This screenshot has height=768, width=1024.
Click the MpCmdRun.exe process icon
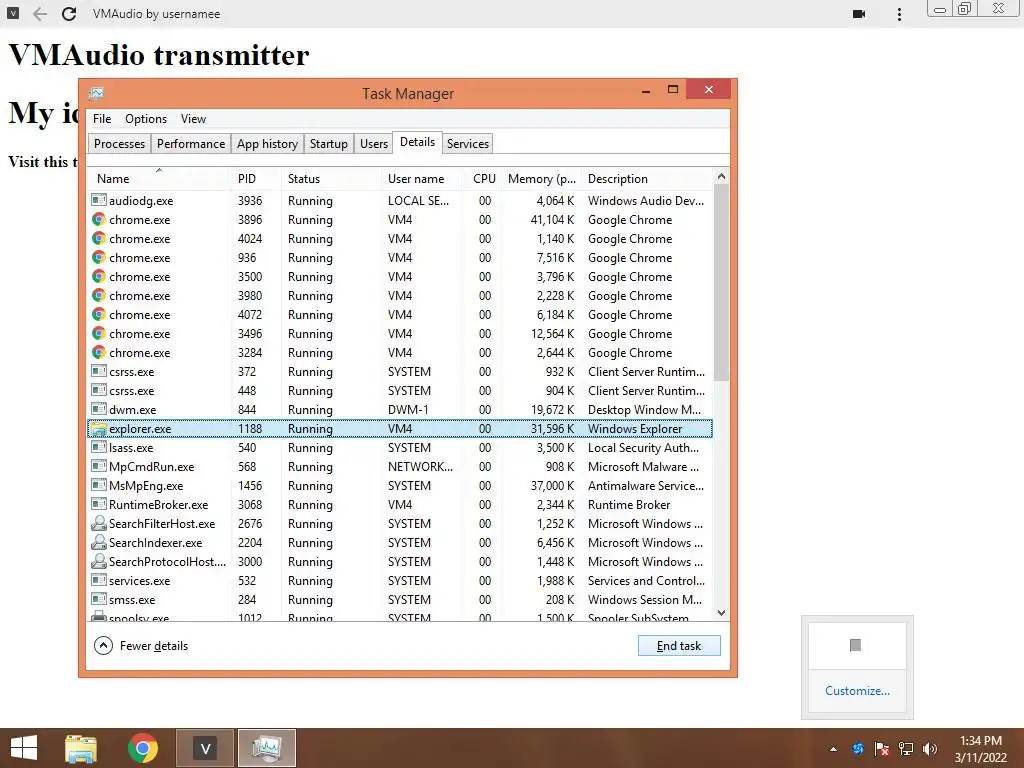click(99, 466)
